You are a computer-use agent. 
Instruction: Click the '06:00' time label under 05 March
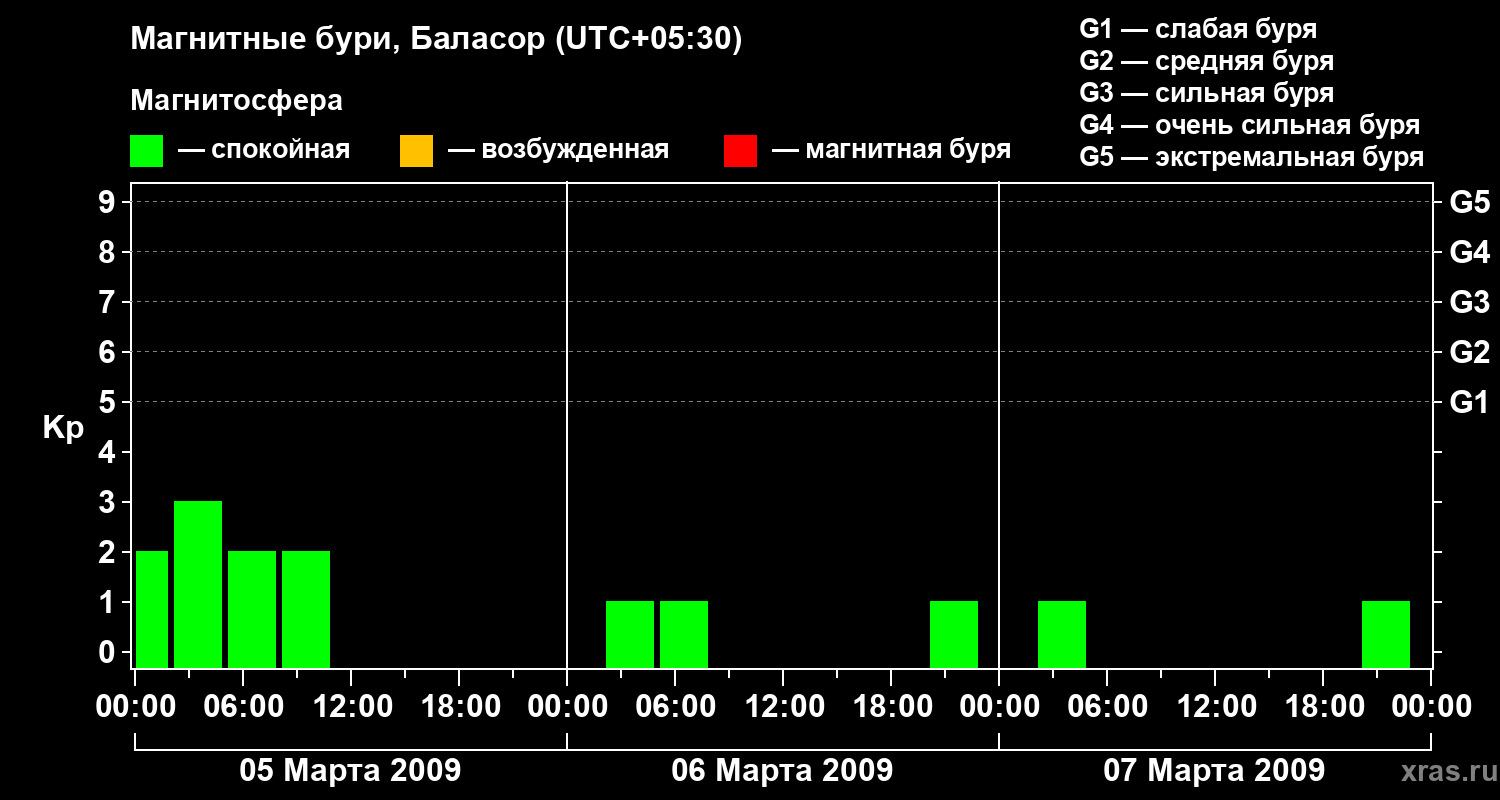pyautogui.click(x=243, y=706)
